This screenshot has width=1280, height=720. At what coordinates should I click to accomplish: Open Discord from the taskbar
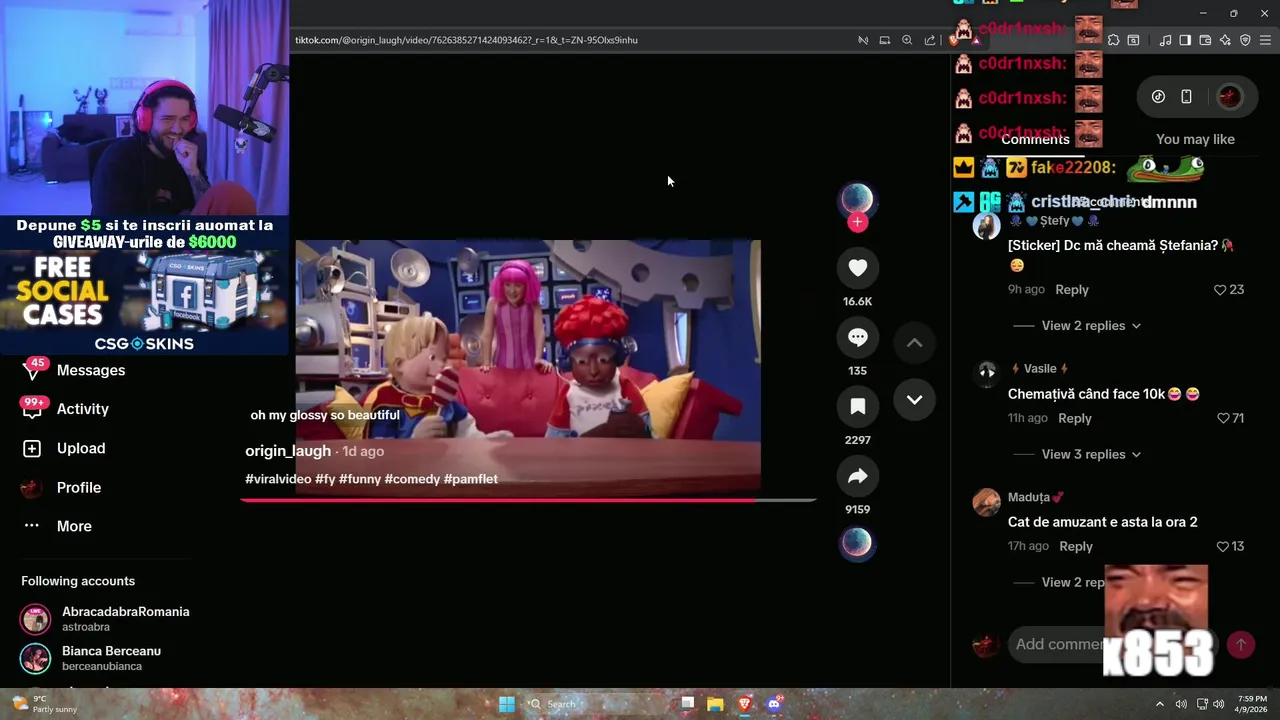point(774,704)
